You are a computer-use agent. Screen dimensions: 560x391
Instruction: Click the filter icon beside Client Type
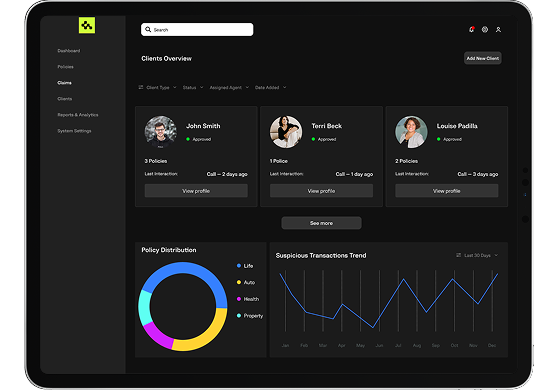click(x=141, y=87)
